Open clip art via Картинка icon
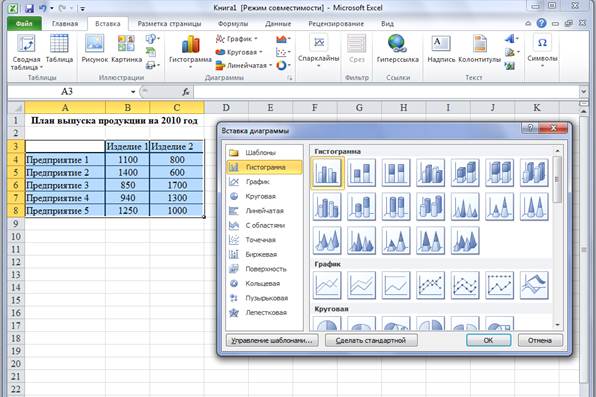Image resolution: width=596 pixels, height=397 pixels. pyautogui.click(x=126, y=48)
